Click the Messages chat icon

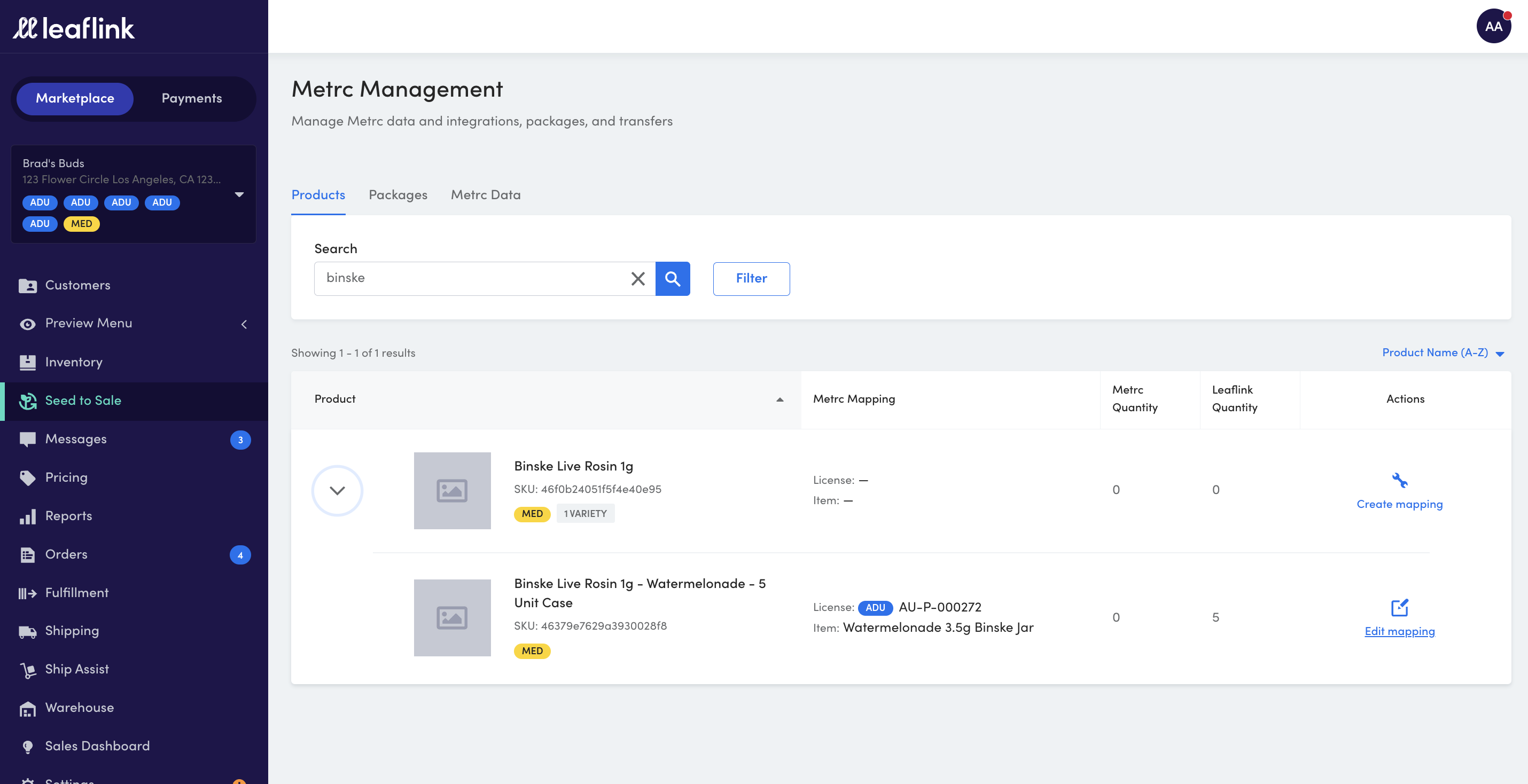(27, 440)
